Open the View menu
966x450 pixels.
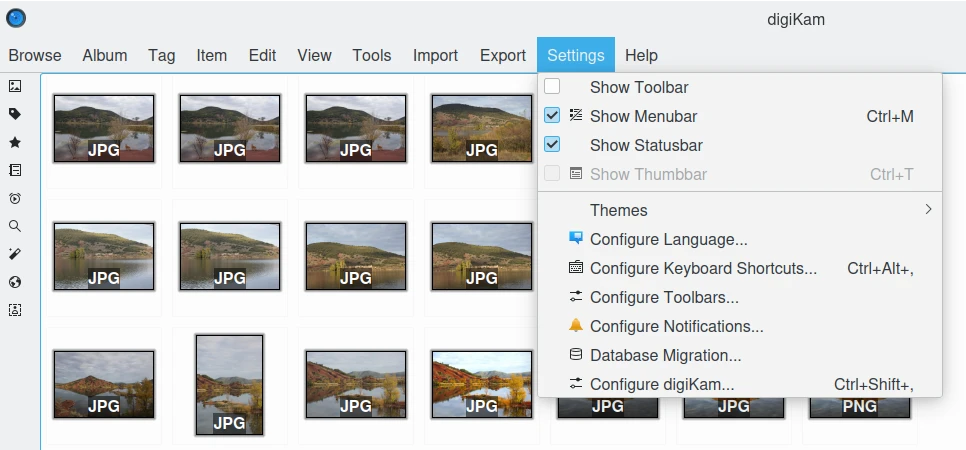coord(314,55)
